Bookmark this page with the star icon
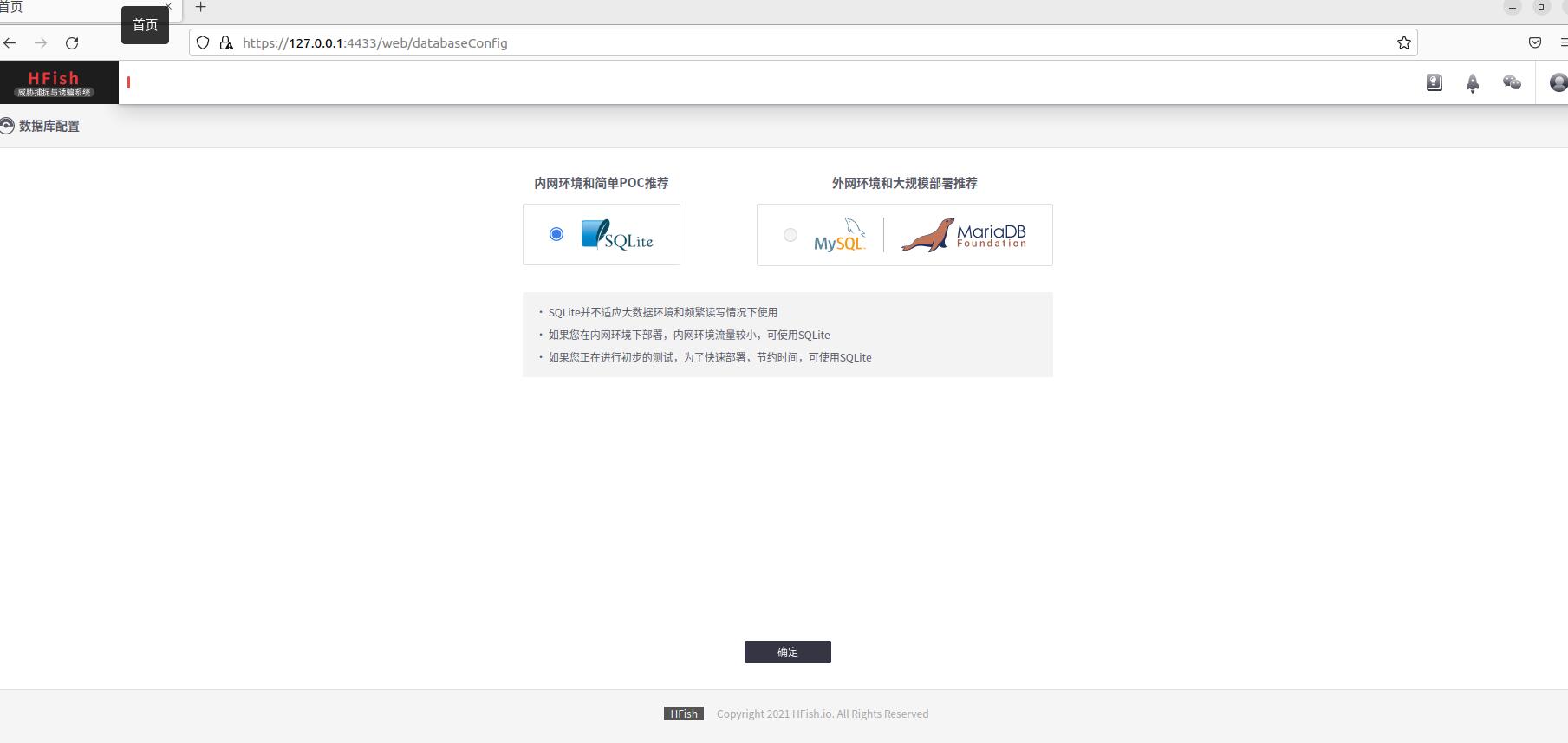The height and width of the screenshot is (743, 1568). [1403, 42]
